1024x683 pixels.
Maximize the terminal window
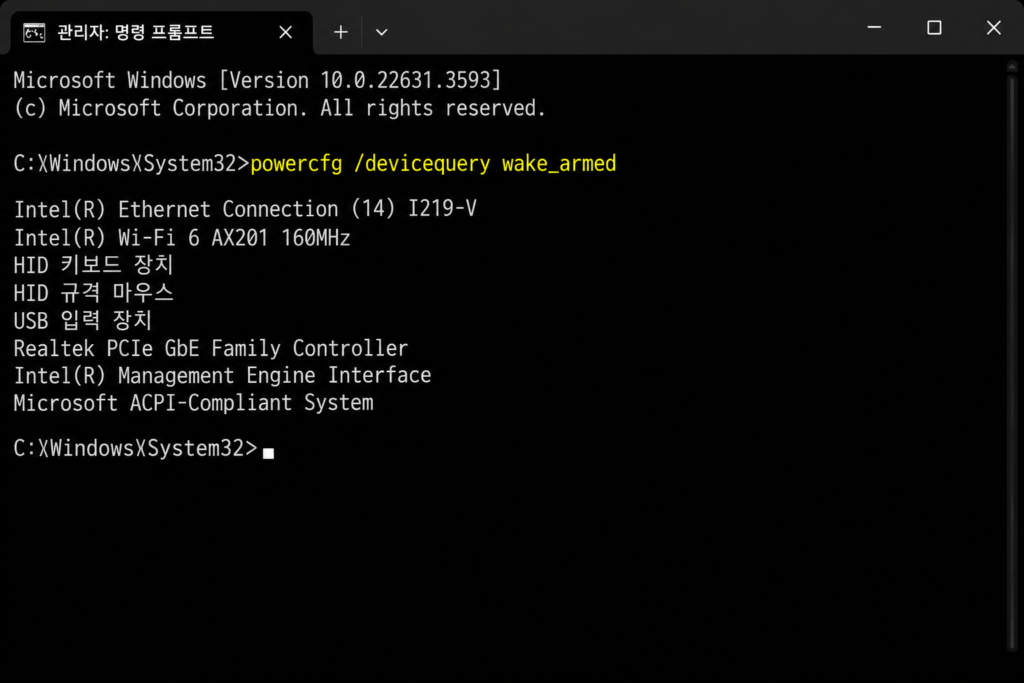934,27
